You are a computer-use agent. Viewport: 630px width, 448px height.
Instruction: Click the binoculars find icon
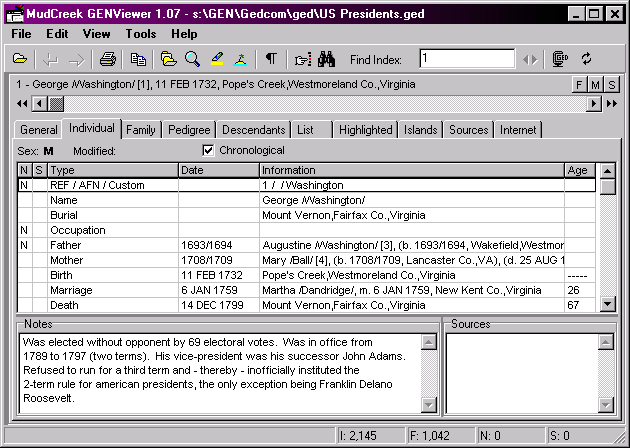pyautogui.click(x=328, y=59)
